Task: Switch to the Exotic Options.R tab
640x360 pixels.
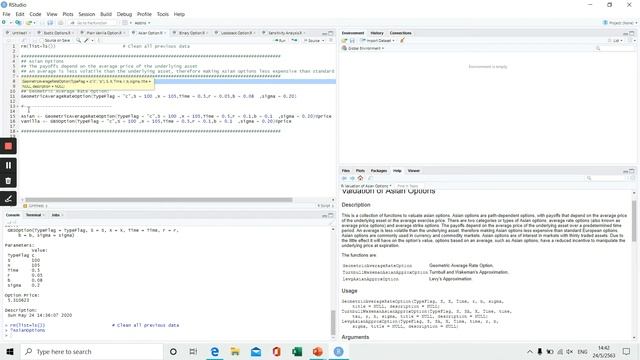Action: pos(56,33)
